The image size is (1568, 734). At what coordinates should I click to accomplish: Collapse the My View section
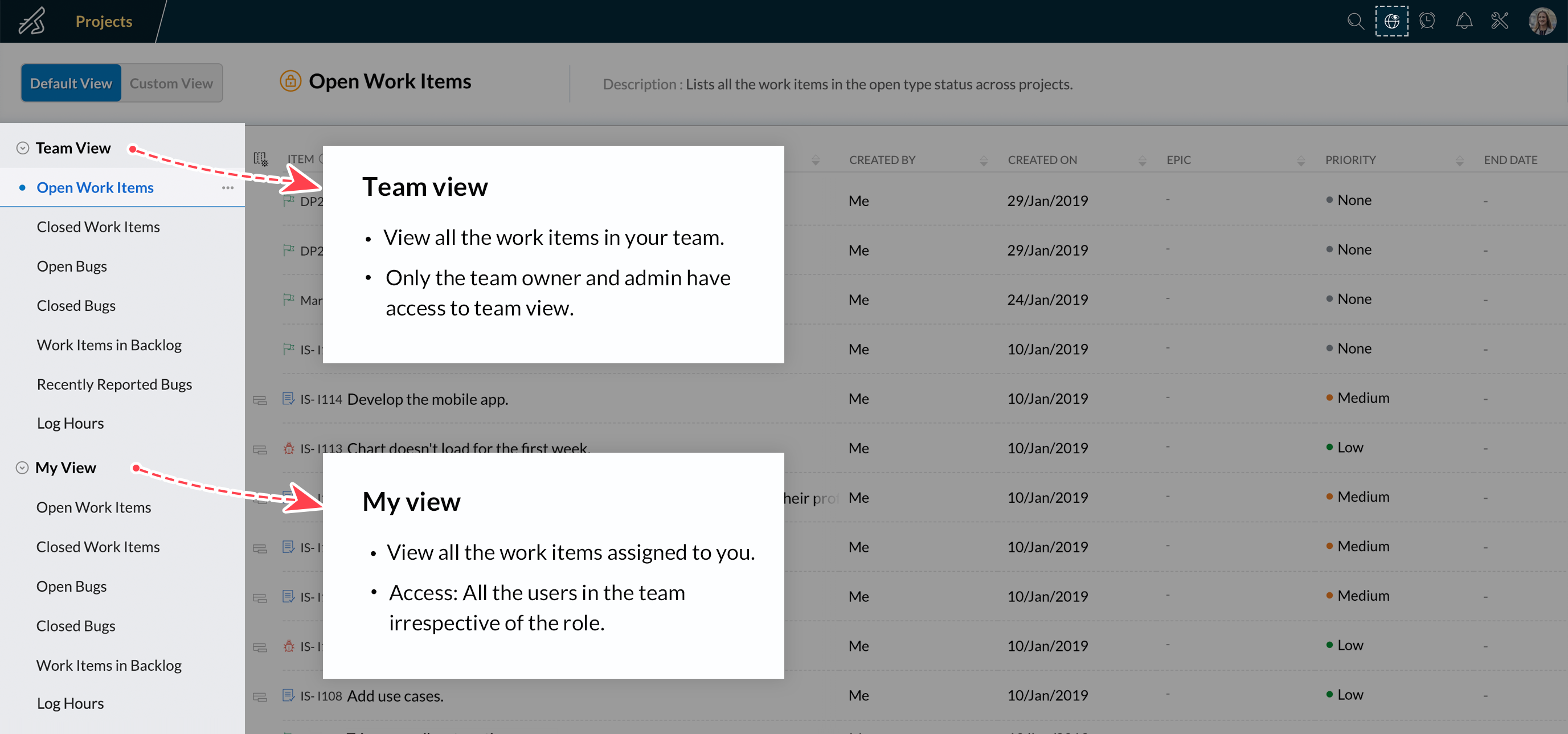pyautogui.click(x=23, y=468)
